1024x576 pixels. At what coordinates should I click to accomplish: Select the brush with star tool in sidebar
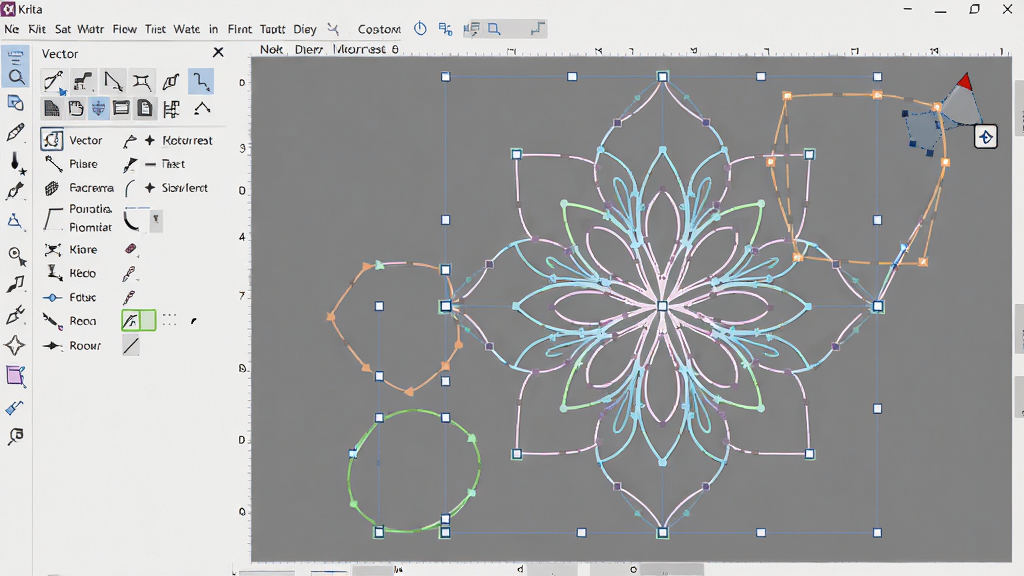16,163
